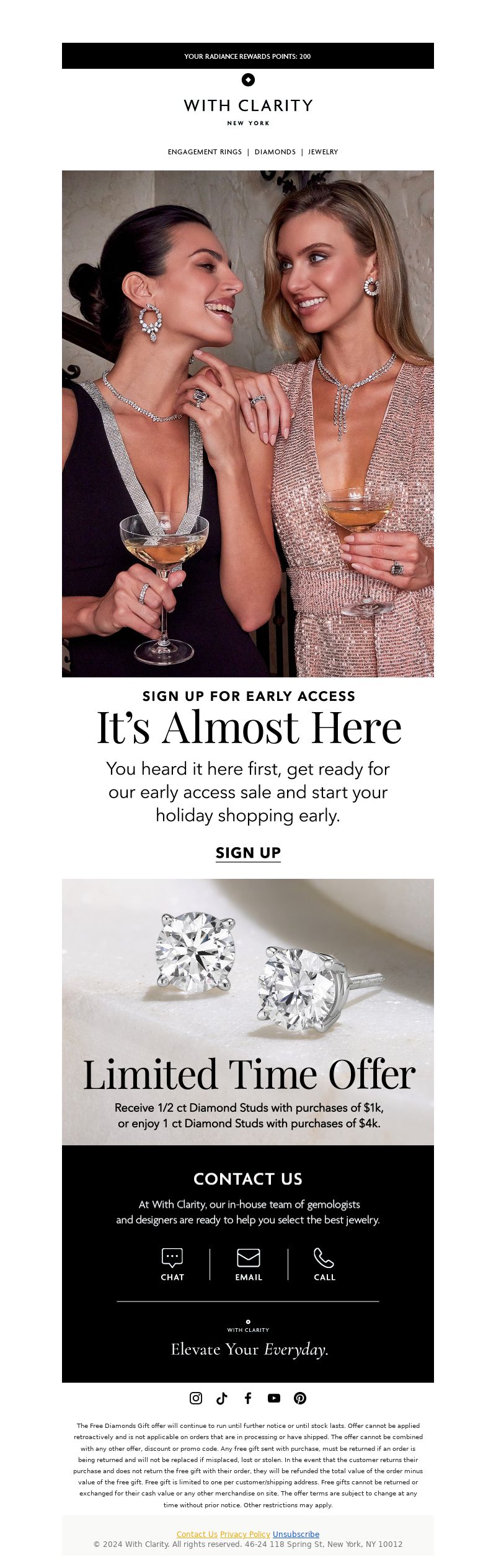Click the Email envelope icon

click(x=249, y=1257)
